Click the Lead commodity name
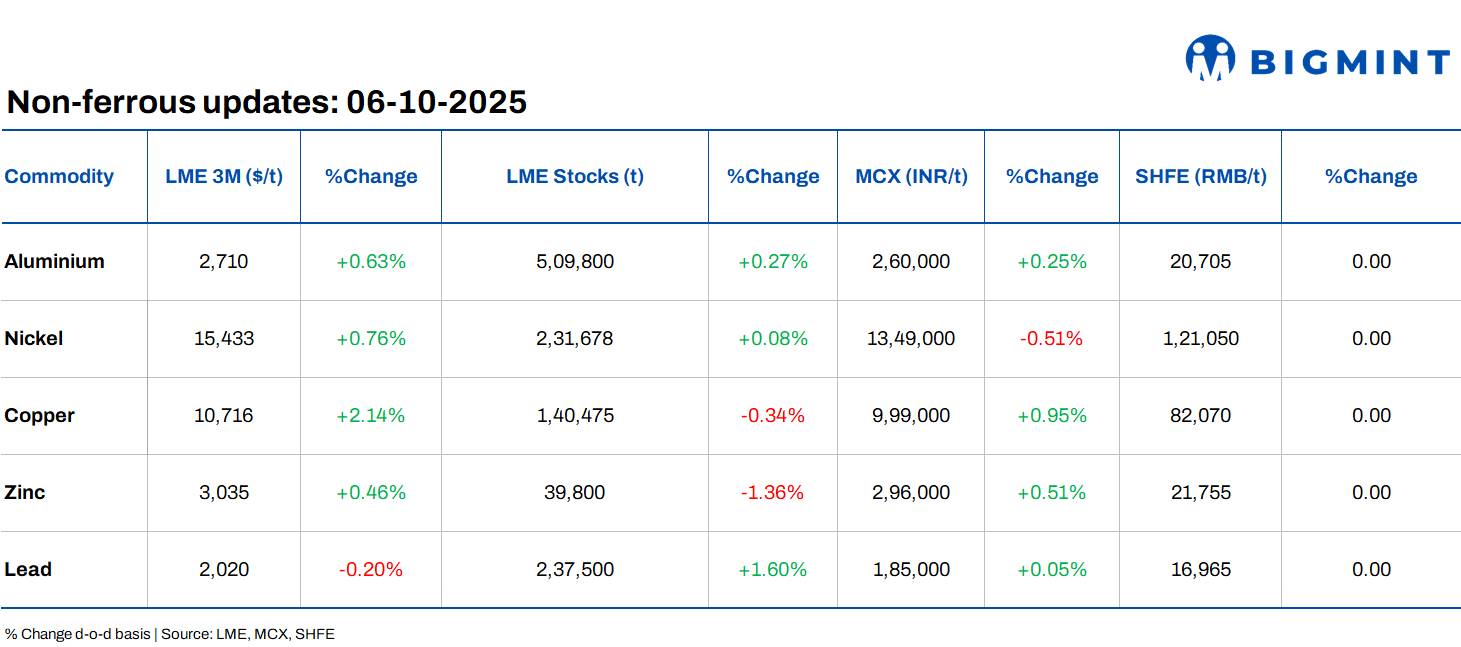Viewport: 1461px width, 647px height. pyautogui.click(x=27, y=569)
